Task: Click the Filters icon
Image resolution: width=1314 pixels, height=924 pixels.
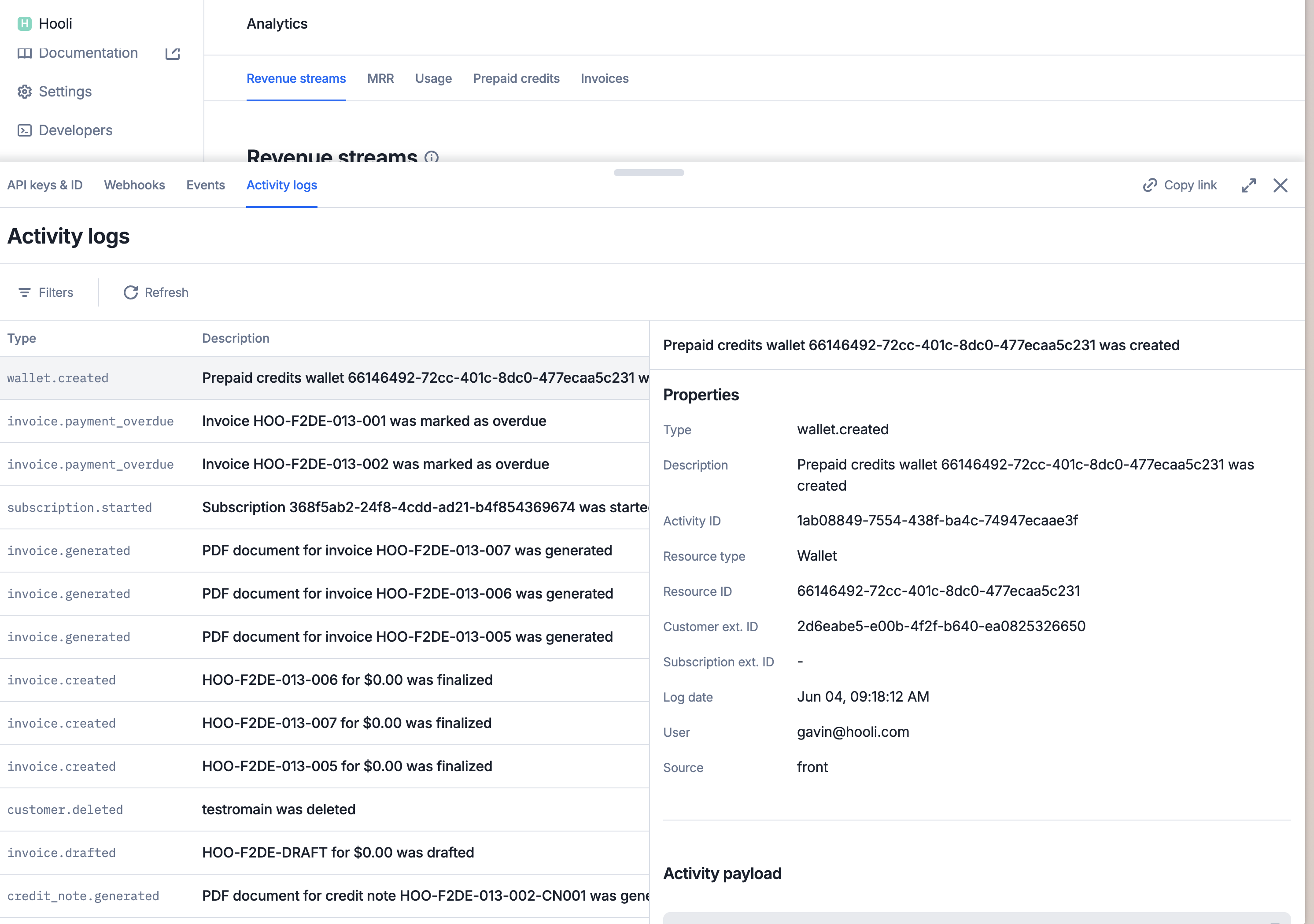Action: coord(25,292)
